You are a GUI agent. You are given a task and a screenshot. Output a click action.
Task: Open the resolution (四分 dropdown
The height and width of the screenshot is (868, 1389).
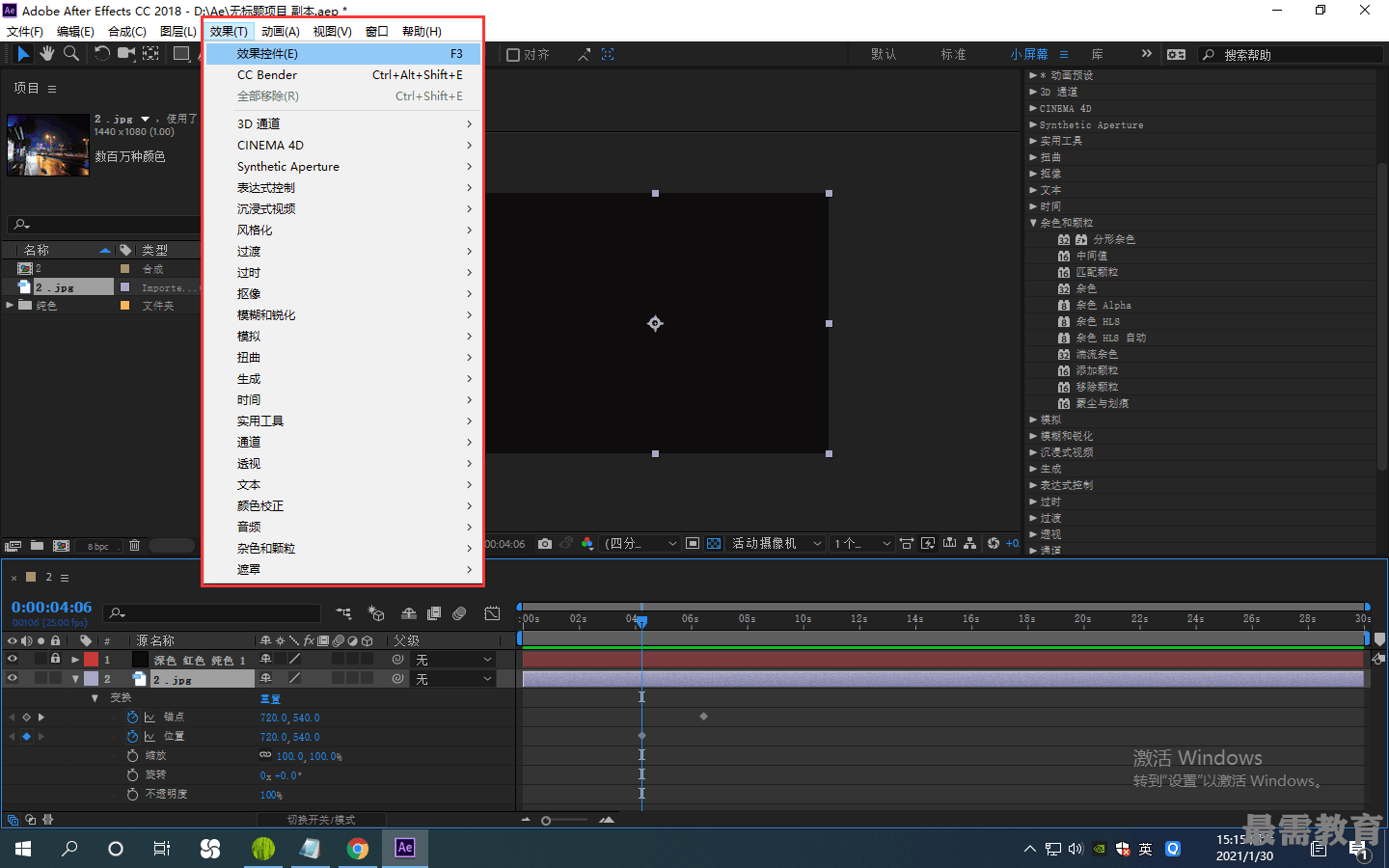pyautogui.click(x=640, y=544)
